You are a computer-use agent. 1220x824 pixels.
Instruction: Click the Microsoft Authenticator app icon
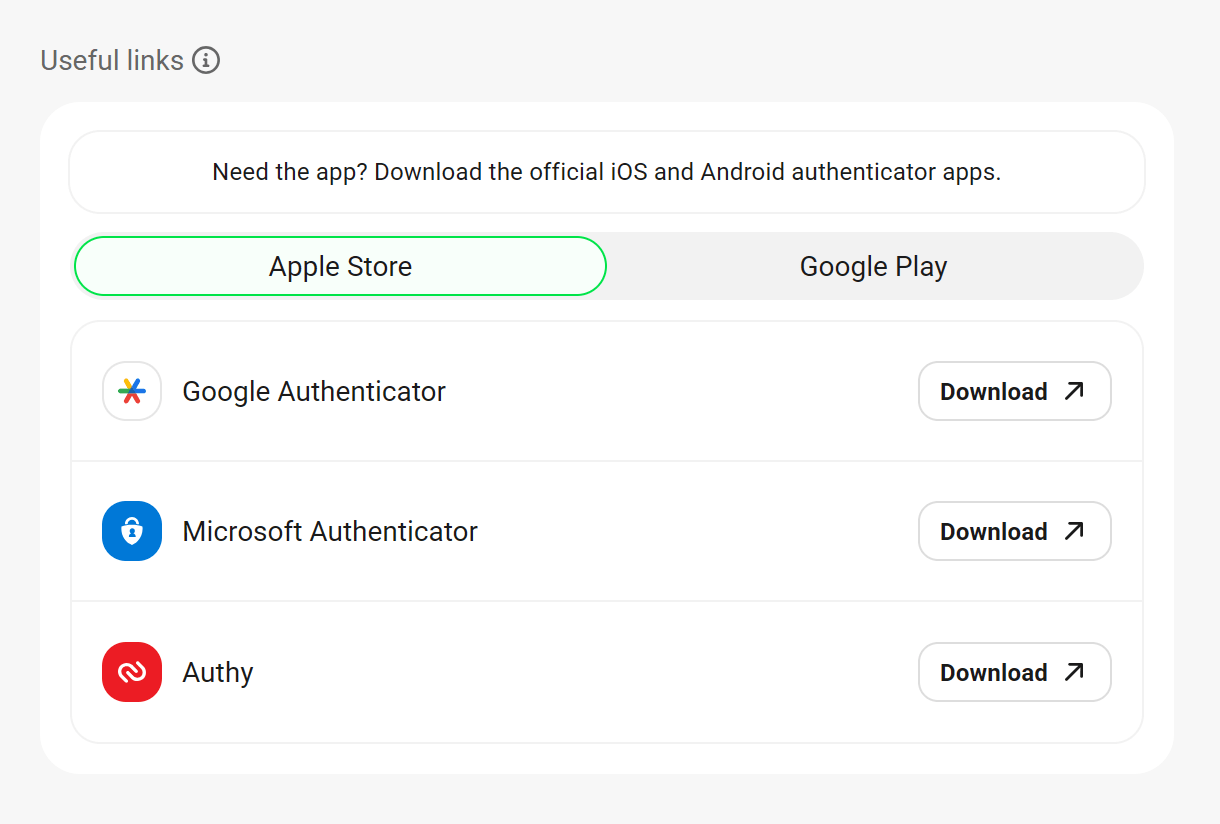coord(132,531)
